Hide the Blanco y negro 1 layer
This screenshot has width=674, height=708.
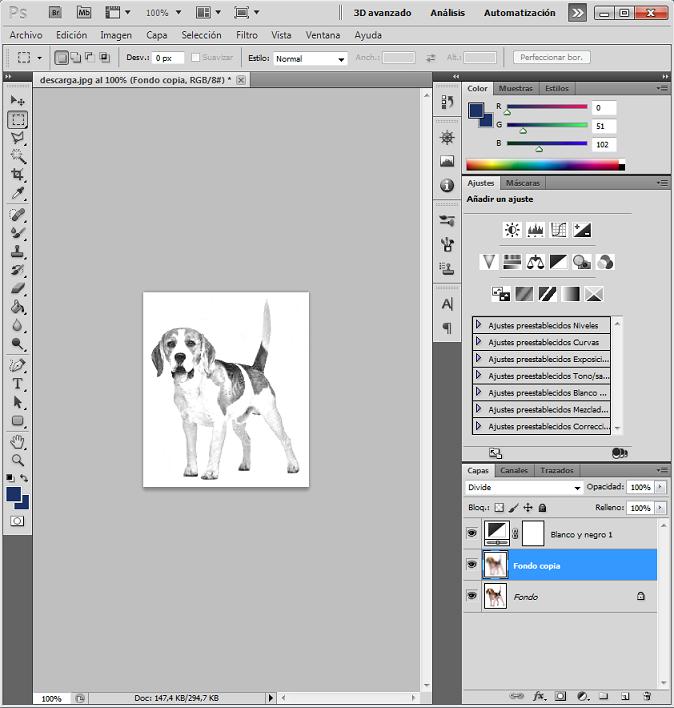click(x=472, y=534)
